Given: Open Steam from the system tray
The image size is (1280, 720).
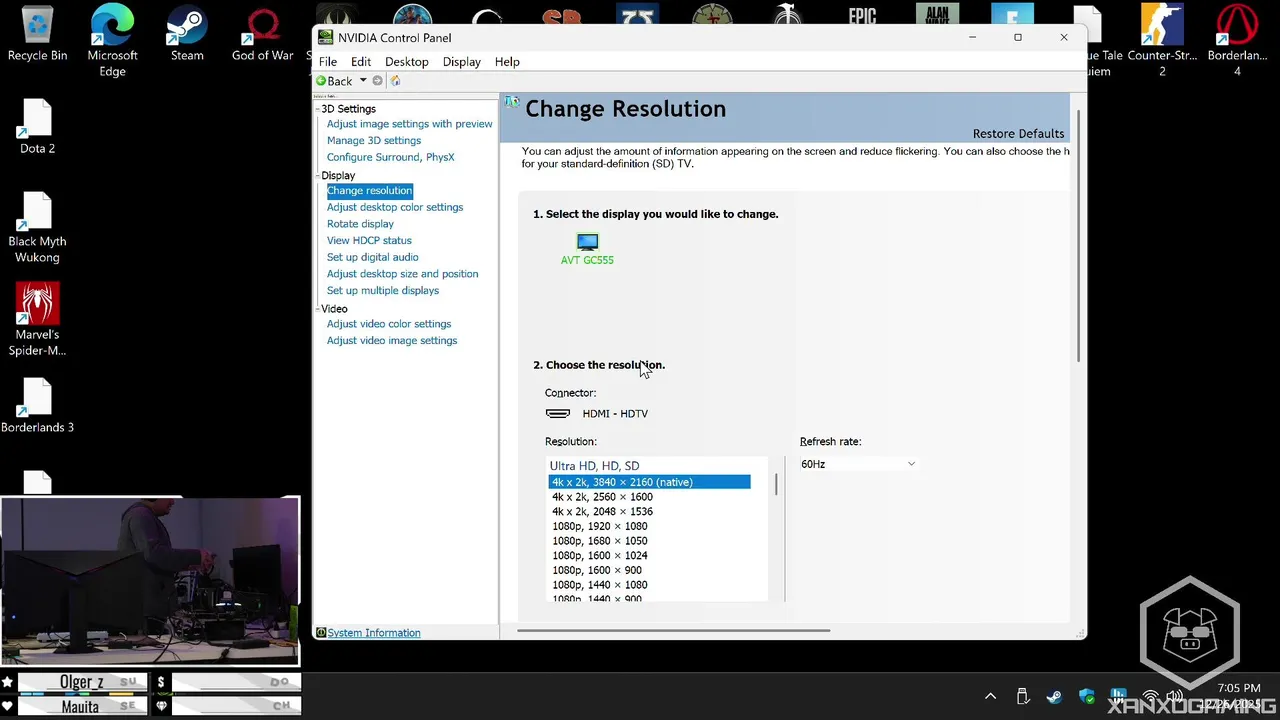Looking at the screenshot, I should coord(1054,696).
